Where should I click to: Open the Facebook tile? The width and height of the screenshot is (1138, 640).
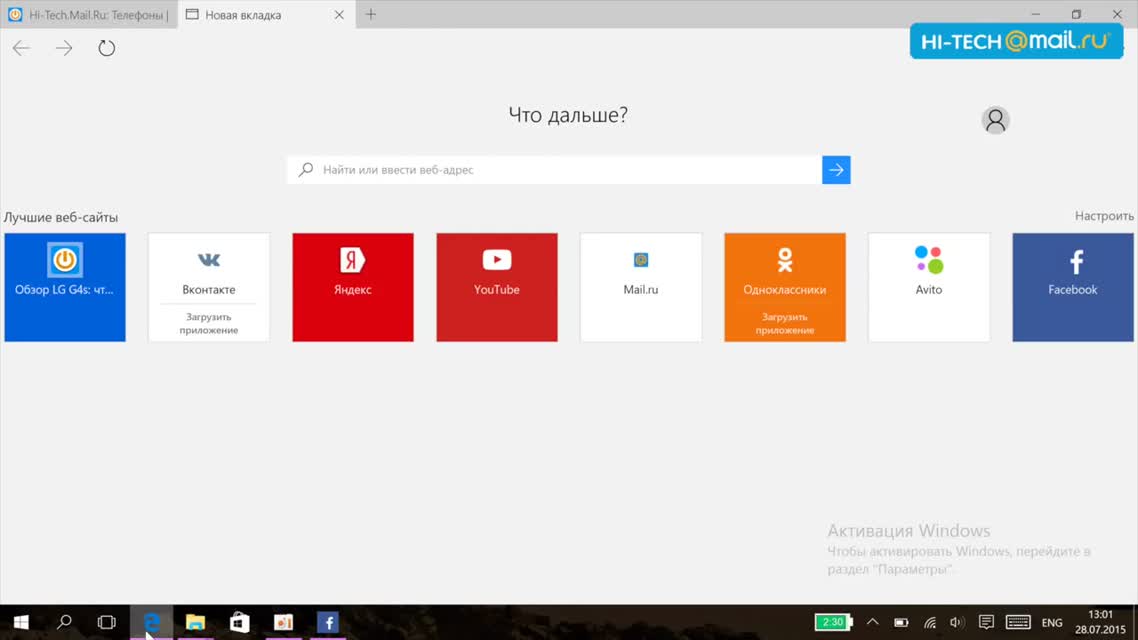pyautogui.click(x=1073, y=287)
